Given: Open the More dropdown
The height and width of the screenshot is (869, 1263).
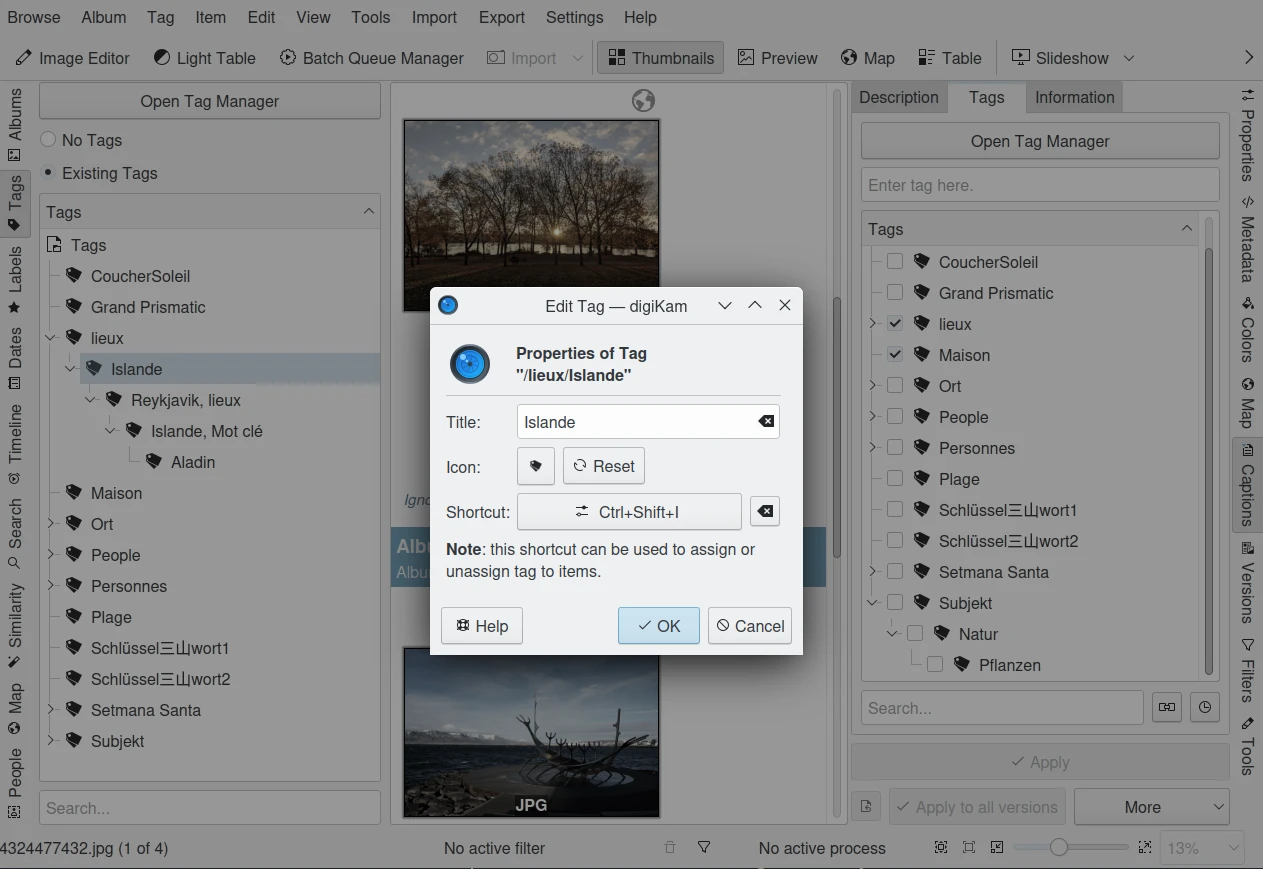Looking at the screenshot, I should click(1151, 807).
